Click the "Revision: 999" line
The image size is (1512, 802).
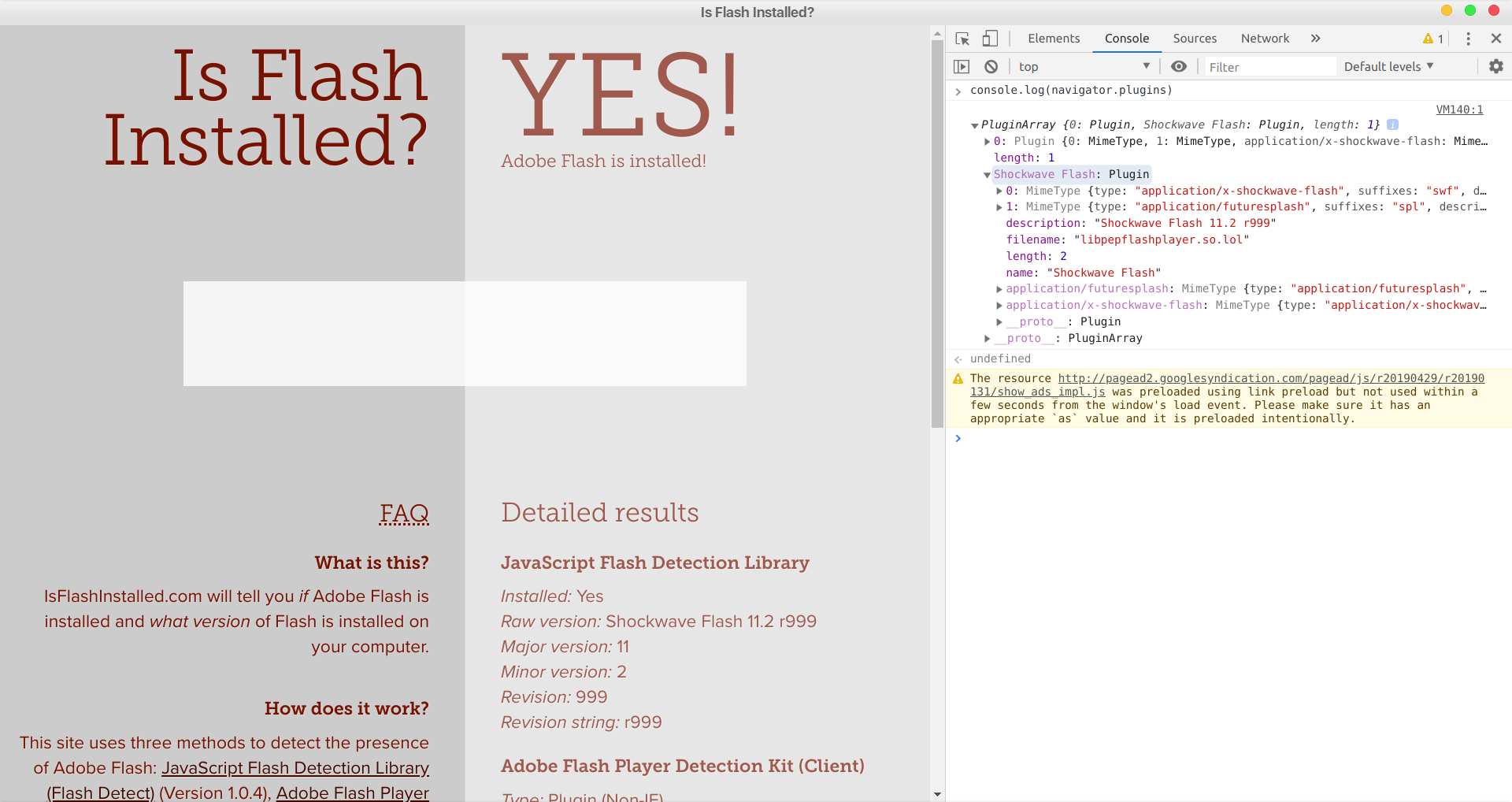[554, 697]
